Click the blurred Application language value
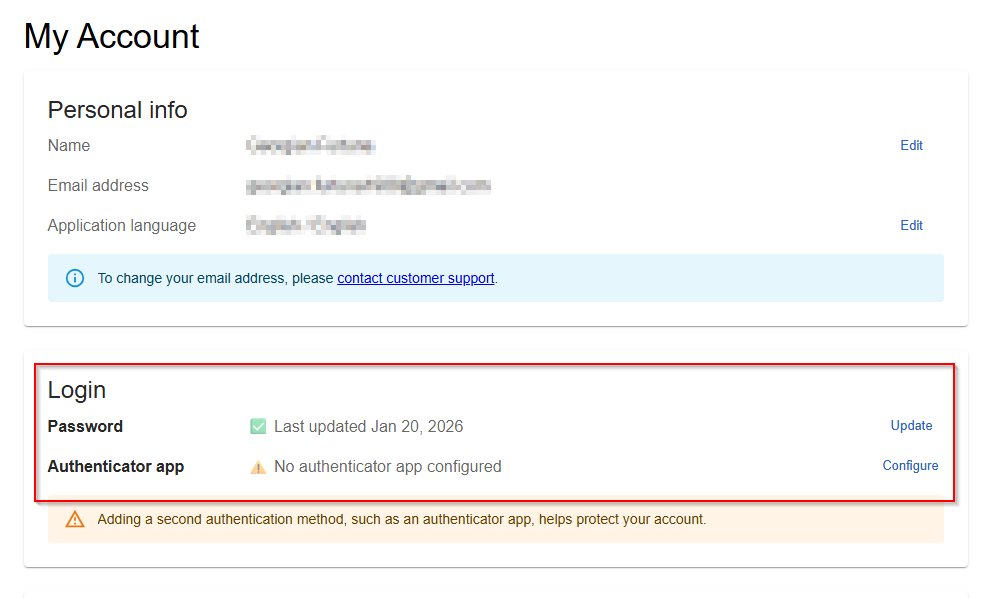 tap(306, 226)
